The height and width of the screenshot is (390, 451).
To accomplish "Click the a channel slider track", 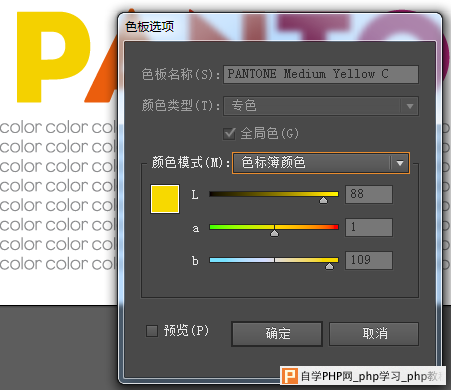I will [x=274, y=227].
